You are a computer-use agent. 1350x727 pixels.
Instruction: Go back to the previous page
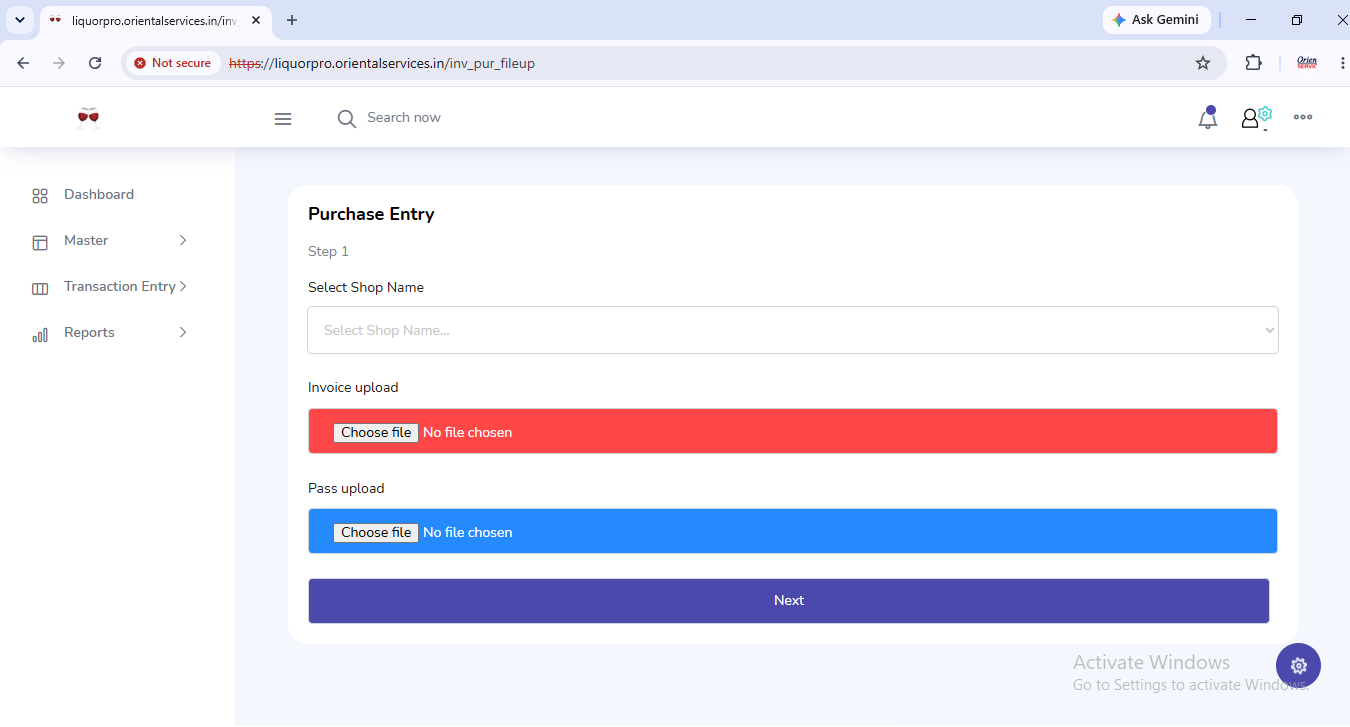coord(23,63)
